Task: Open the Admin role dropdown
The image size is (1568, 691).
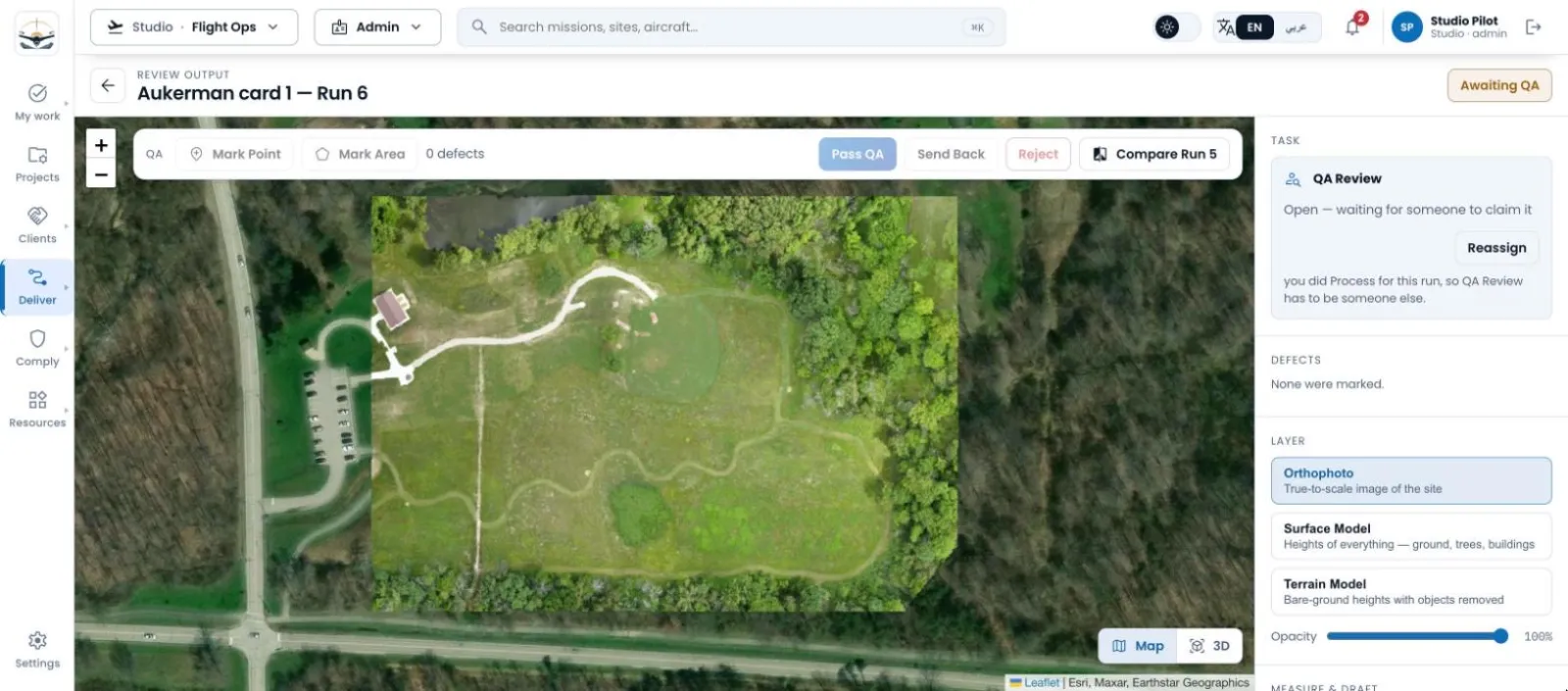Action: tap(377, 27)
